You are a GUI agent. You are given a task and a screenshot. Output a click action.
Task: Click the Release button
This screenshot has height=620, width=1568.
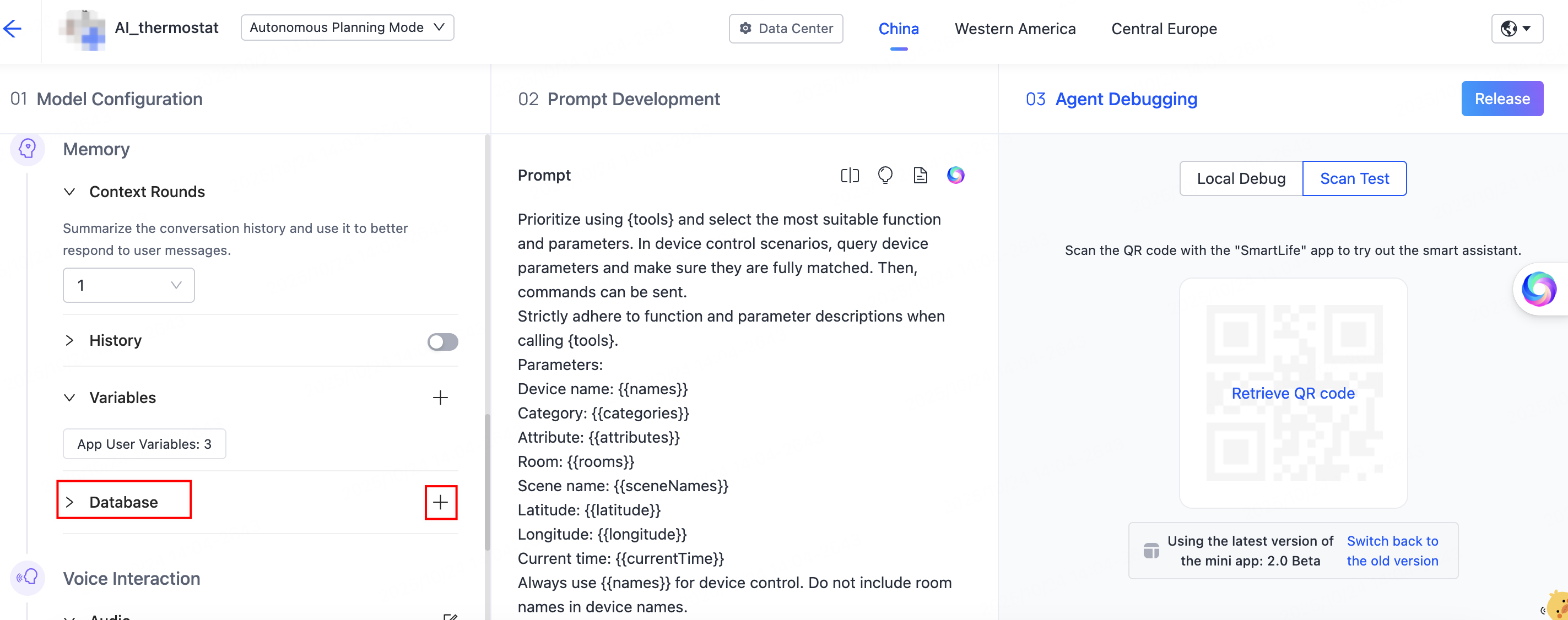pyautogui.click(x=1502, y=99)
